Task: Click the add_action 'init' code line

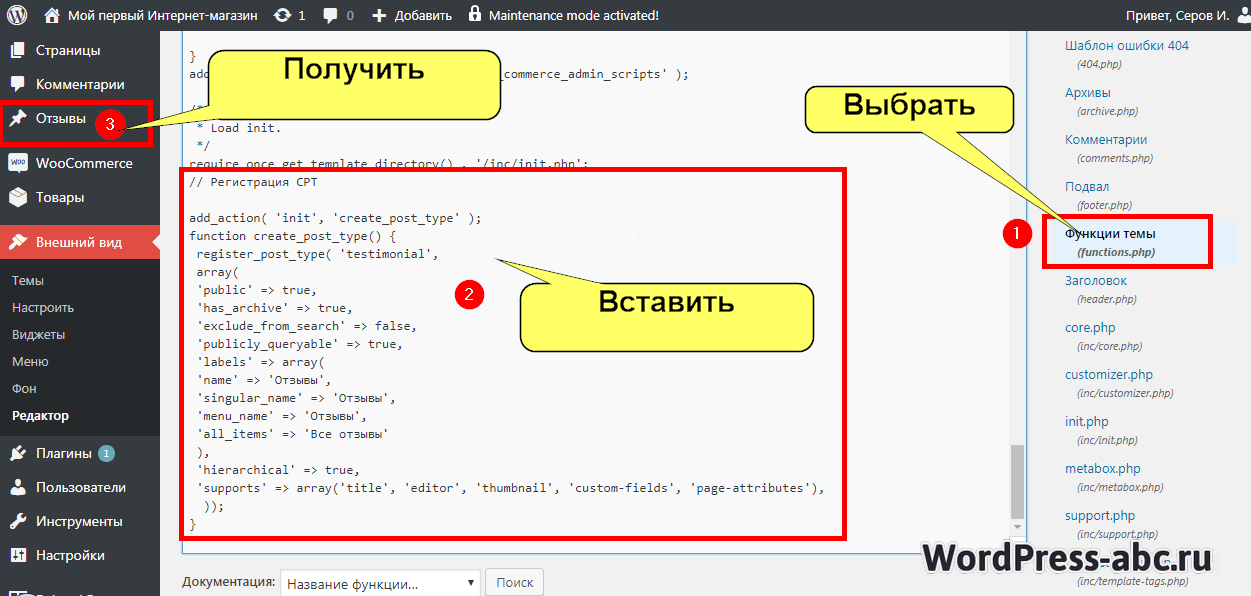Action: coord(335,218)
